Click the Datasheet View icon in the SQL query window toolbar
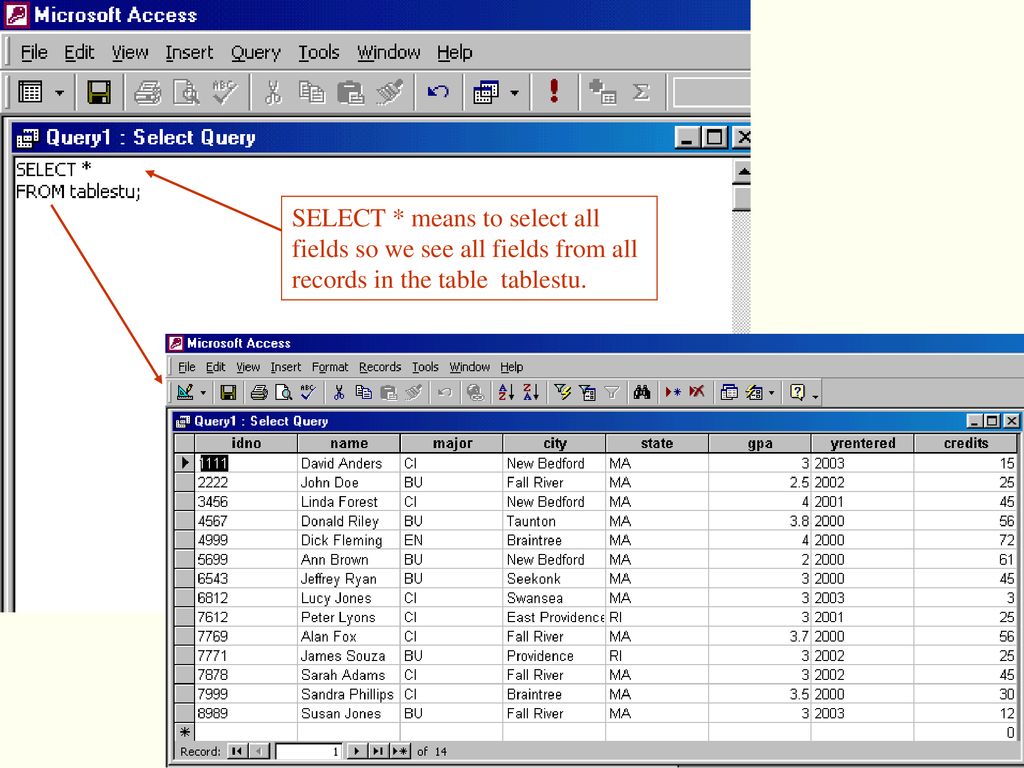 point(30,92)
